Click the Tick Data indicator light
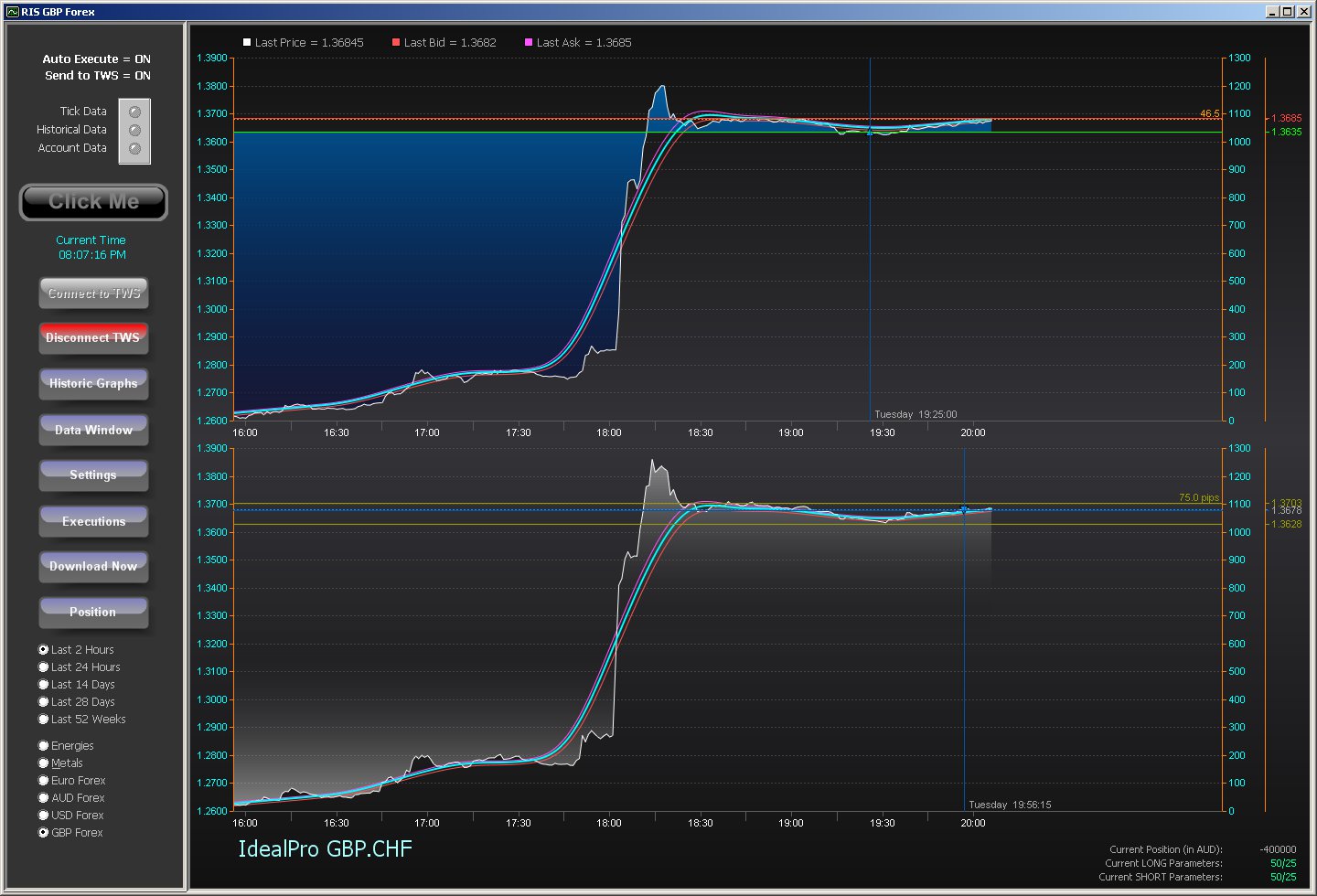Viewport: 1317px width, 896px height. [135, 112]
